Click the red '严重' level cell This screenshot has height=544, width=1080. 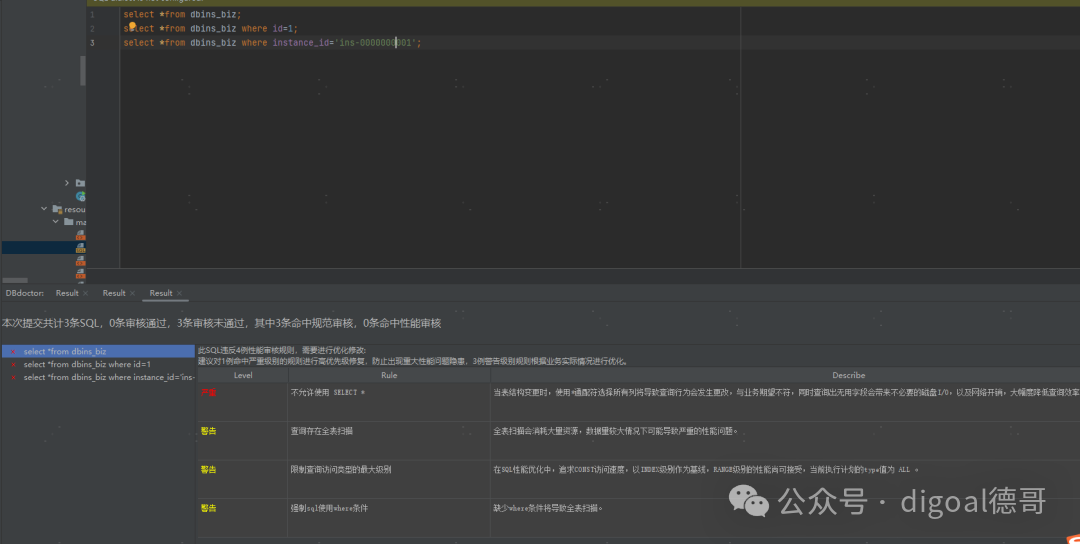(242, 402)
